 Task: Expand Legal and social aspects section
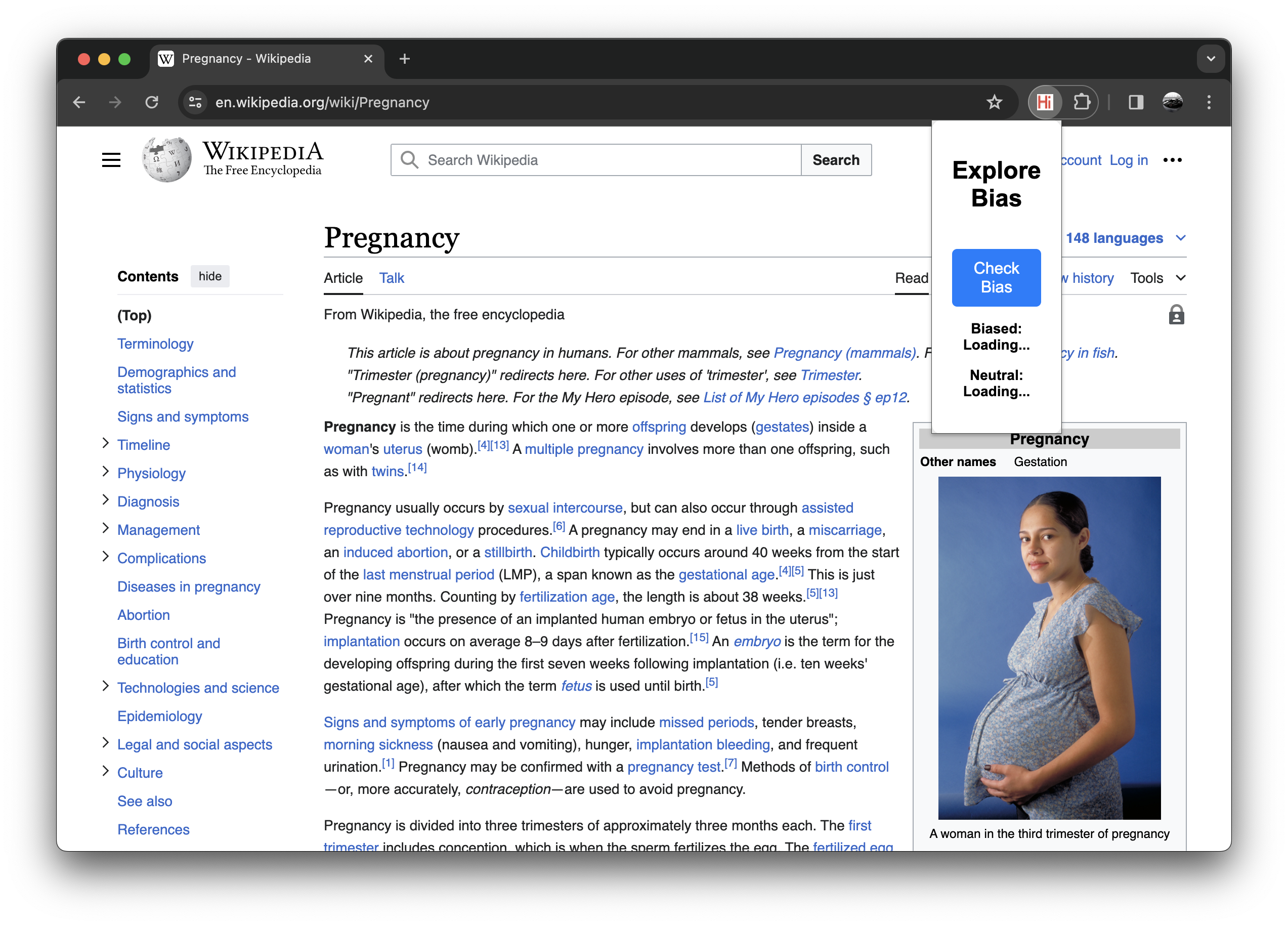click(105, 743)
